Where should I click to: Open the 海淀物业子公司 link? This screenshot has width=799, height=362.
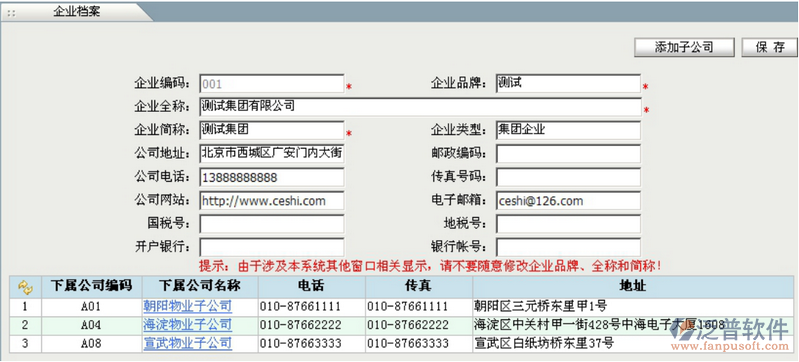(188, 324)
